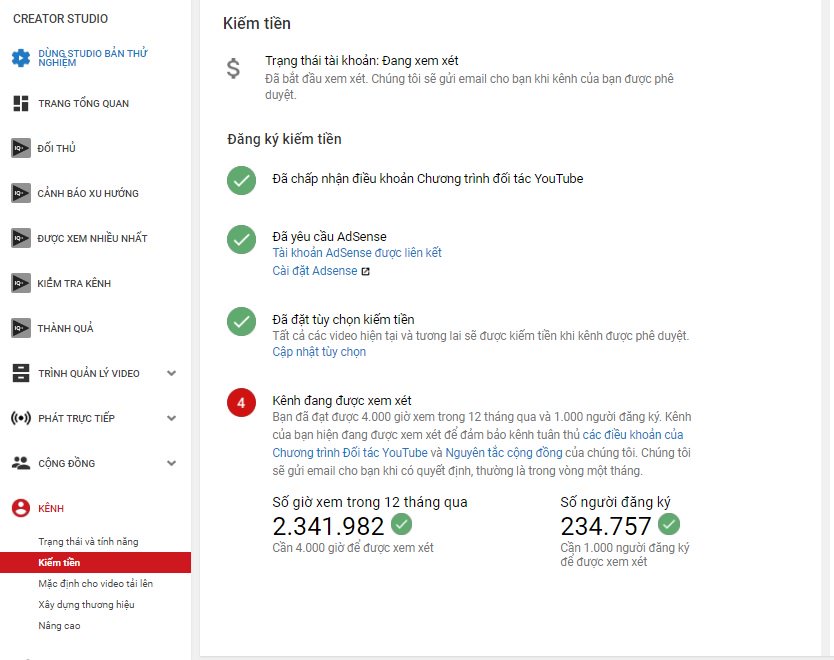Expand the Trình quản lý video chevron

(x=171, y=373)
